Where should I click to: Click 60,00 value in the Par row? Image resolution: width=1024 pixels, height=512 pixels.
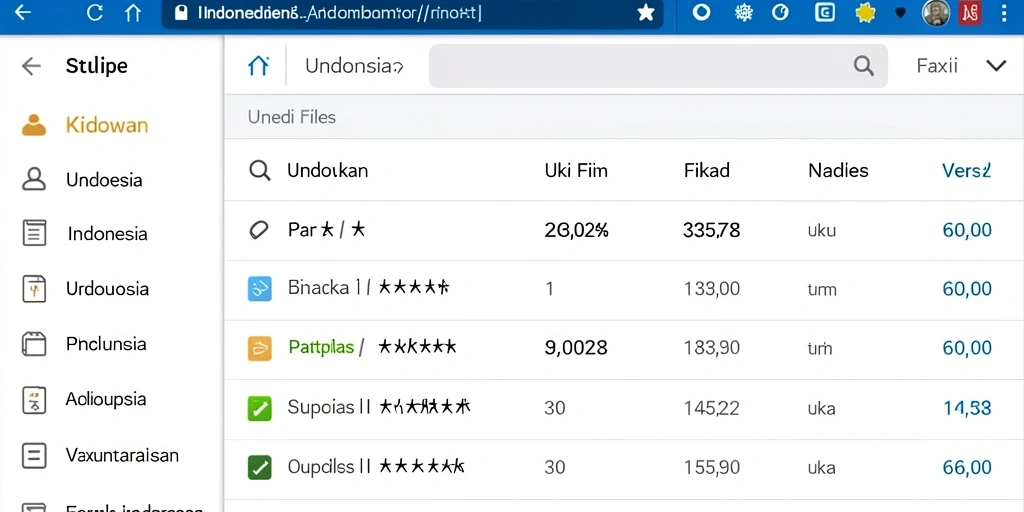967,230
